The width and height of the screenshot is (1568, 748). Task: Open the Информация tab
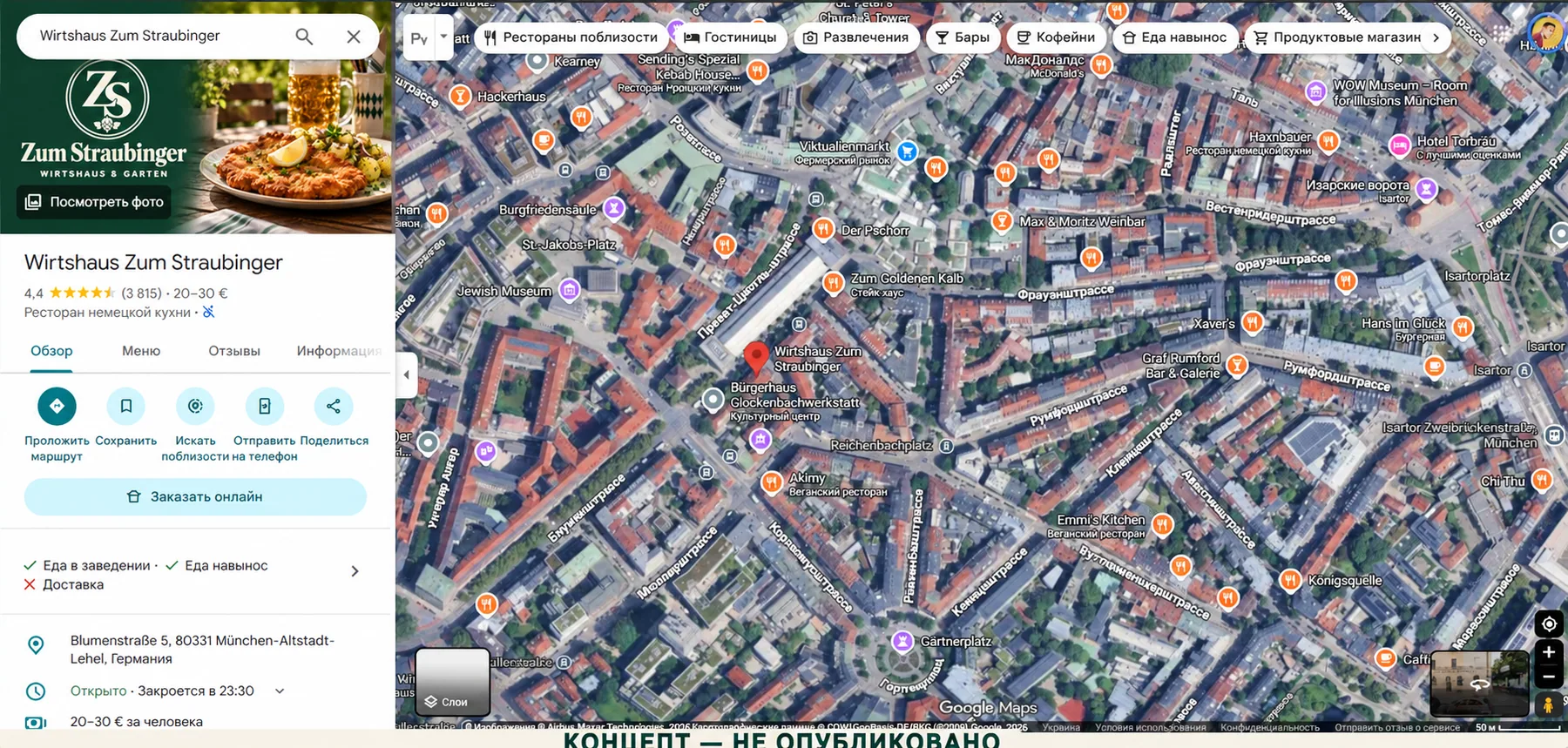pyautogui.click(x=339, y=351)
